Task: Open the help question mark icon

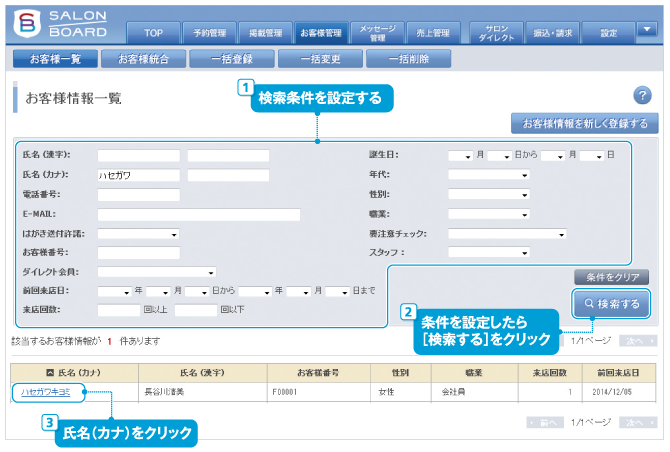Action: coord(643,95)
